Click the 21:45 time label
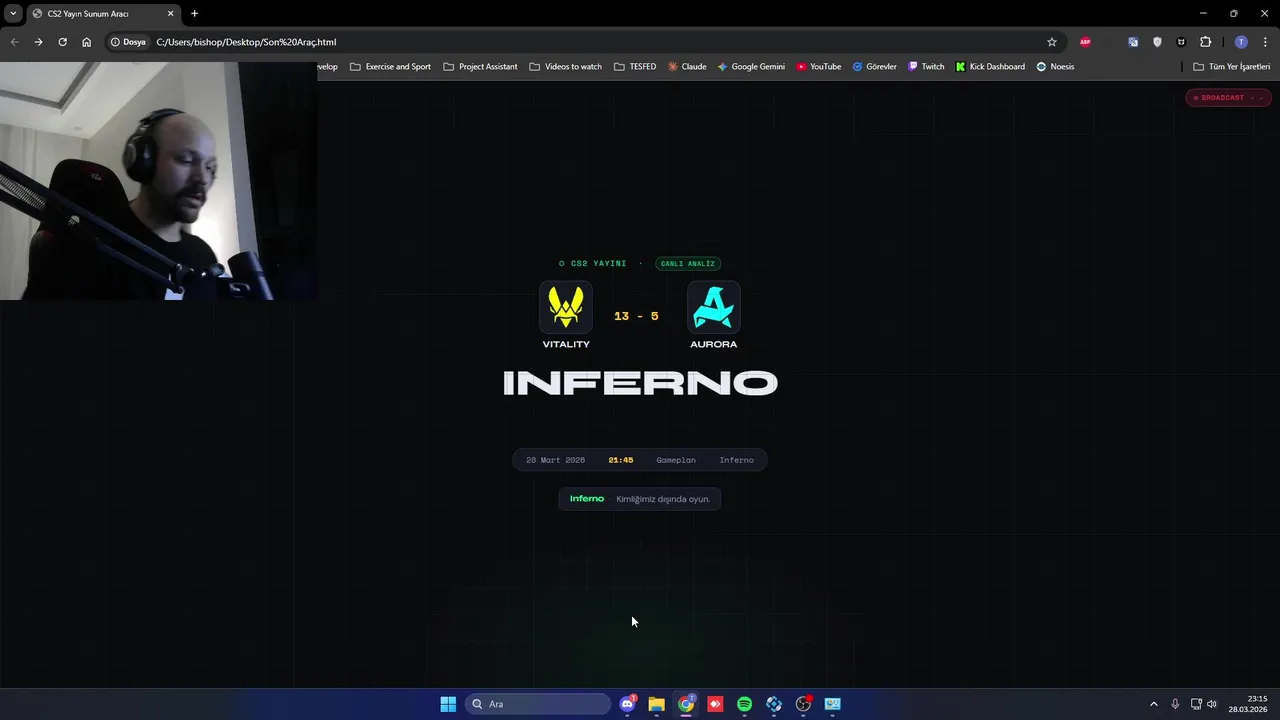The image size is (1280, 720). (x=621, y=460)
